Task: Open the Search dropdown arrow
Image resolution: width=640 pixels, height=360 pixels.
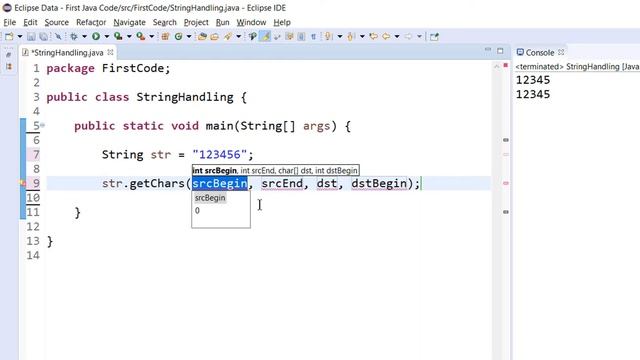Action: (x=239, y=37)
